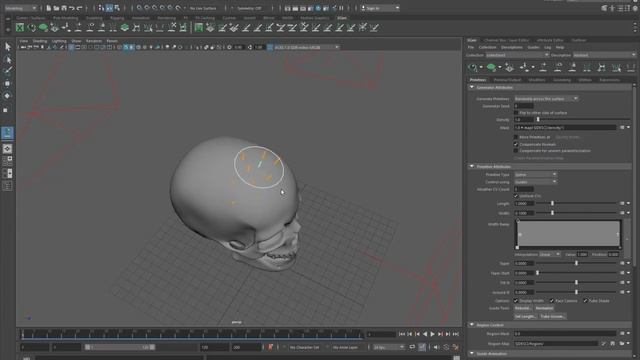Toggle the Uniform CVs checkbox
The image size is (640, 360).
(x=516, y=196)
